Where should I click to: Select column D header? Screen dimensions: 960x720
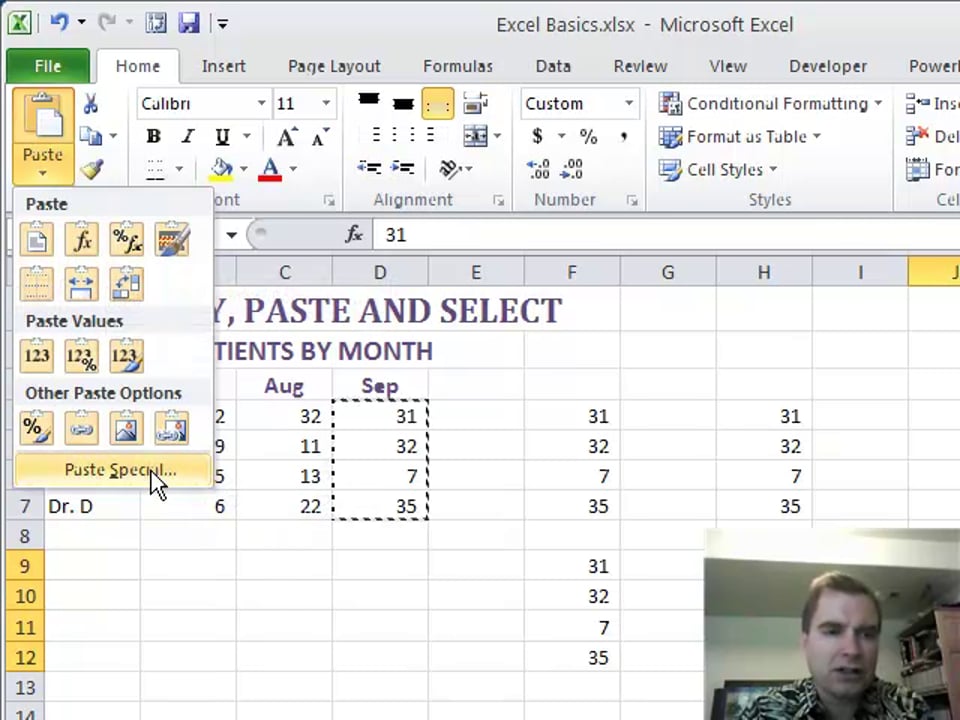click(380, 272)
